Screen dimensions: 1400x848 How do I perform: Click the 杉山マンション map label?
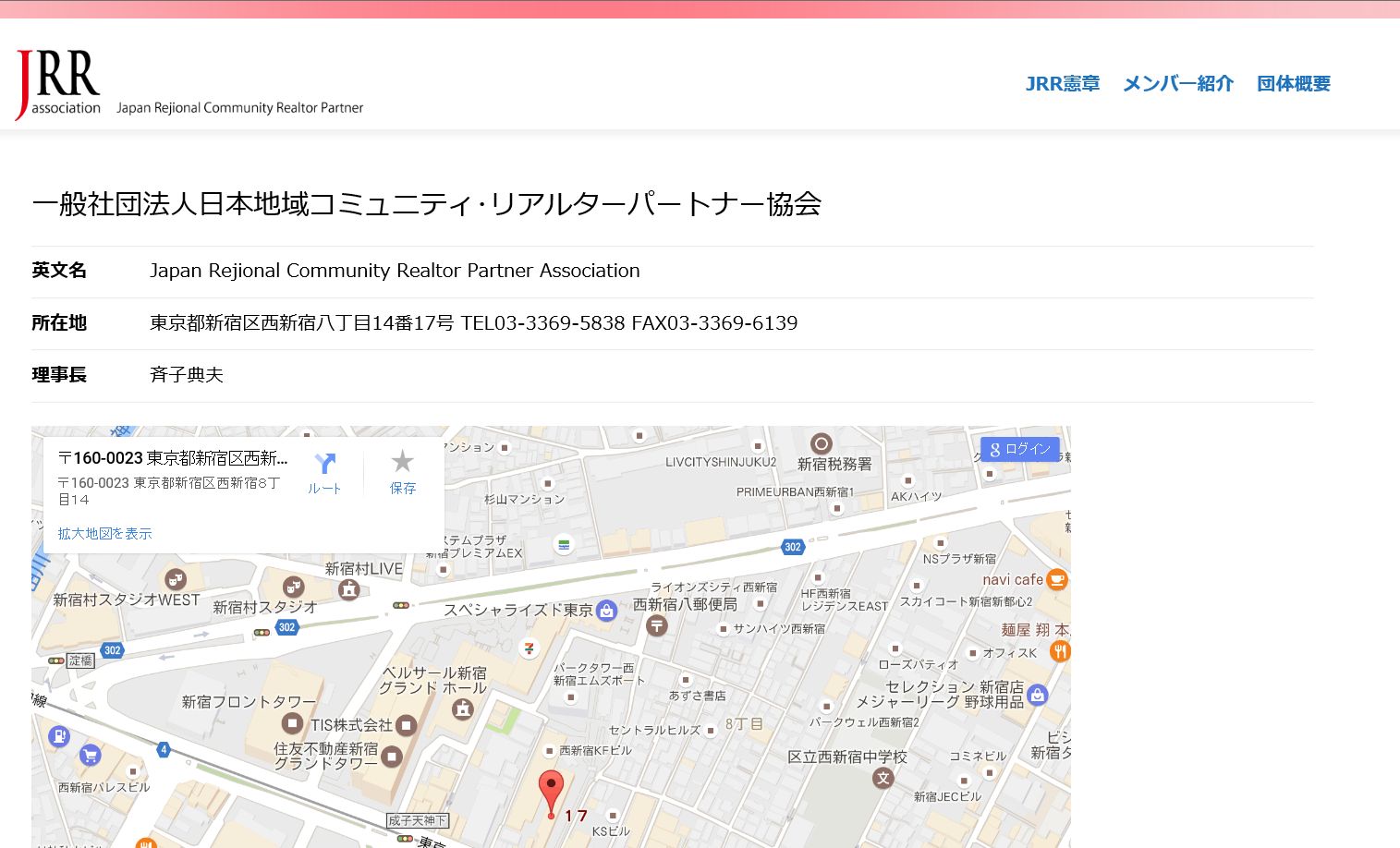coord(524,499)
